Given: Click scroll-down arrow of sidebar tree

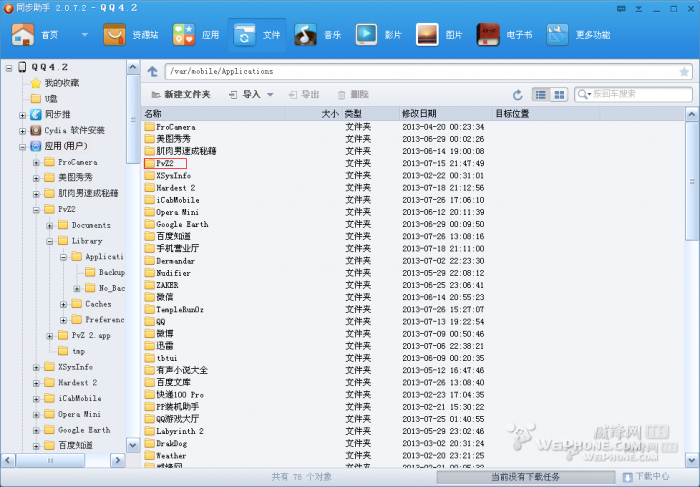Looking at the screenshot, I should (x=133, y=445).
